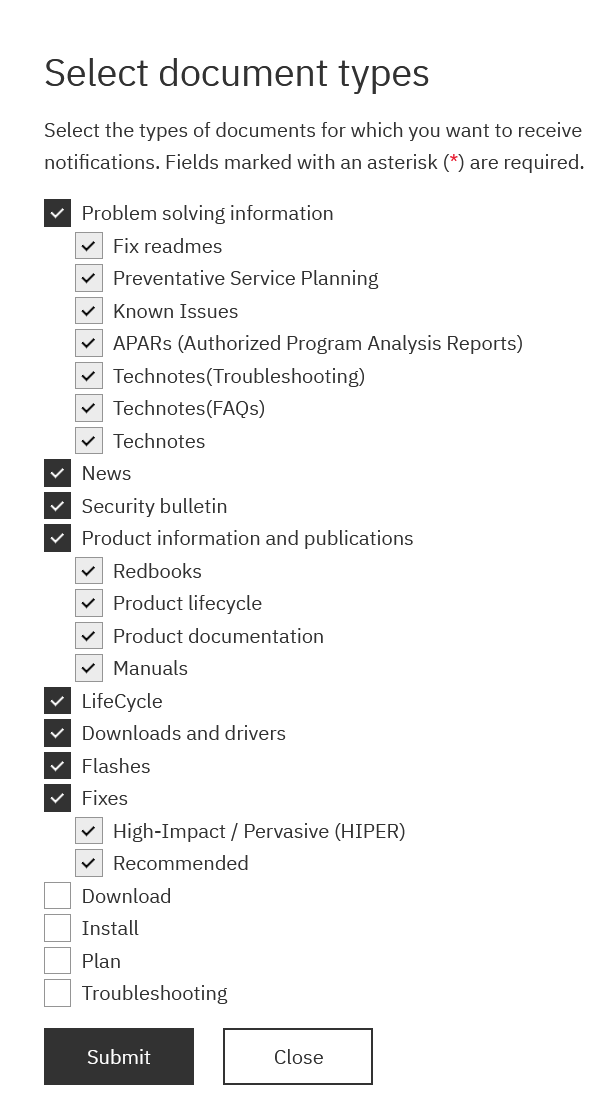The image size is (605, 1103).
Task: Check the Install option
Action: (58, 929)
